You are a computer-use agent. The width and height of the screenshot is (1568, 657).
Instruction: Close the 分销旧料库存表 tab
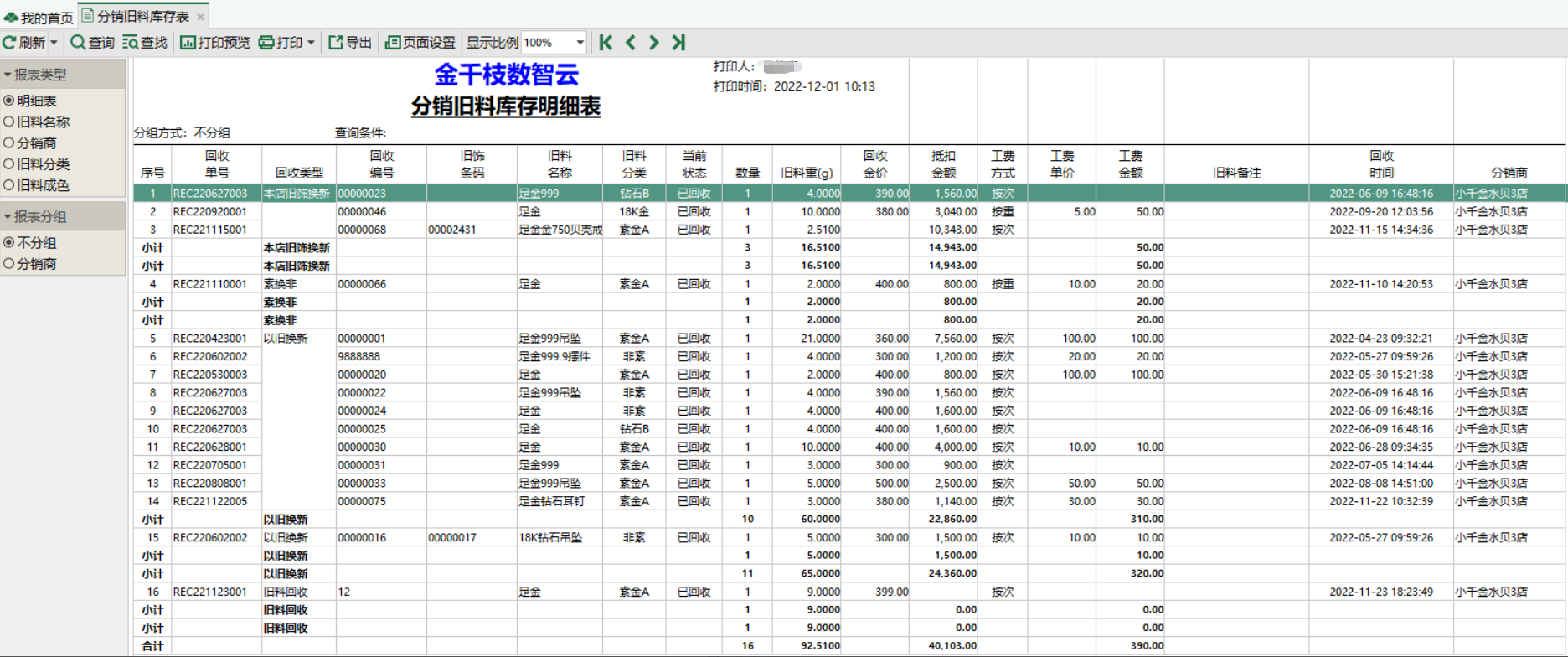tap(200, 17)
